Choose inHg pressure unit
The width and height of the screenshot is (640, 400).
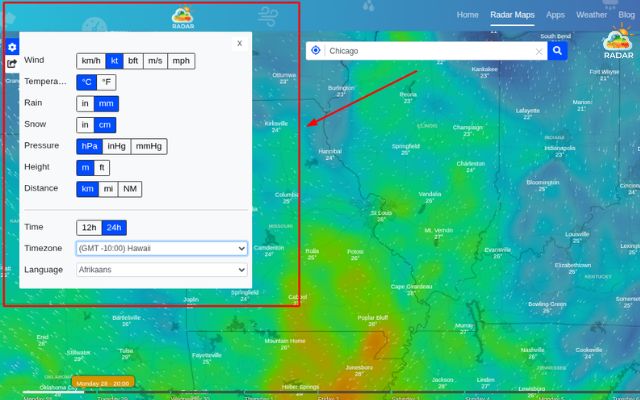(x=116, y=146)
